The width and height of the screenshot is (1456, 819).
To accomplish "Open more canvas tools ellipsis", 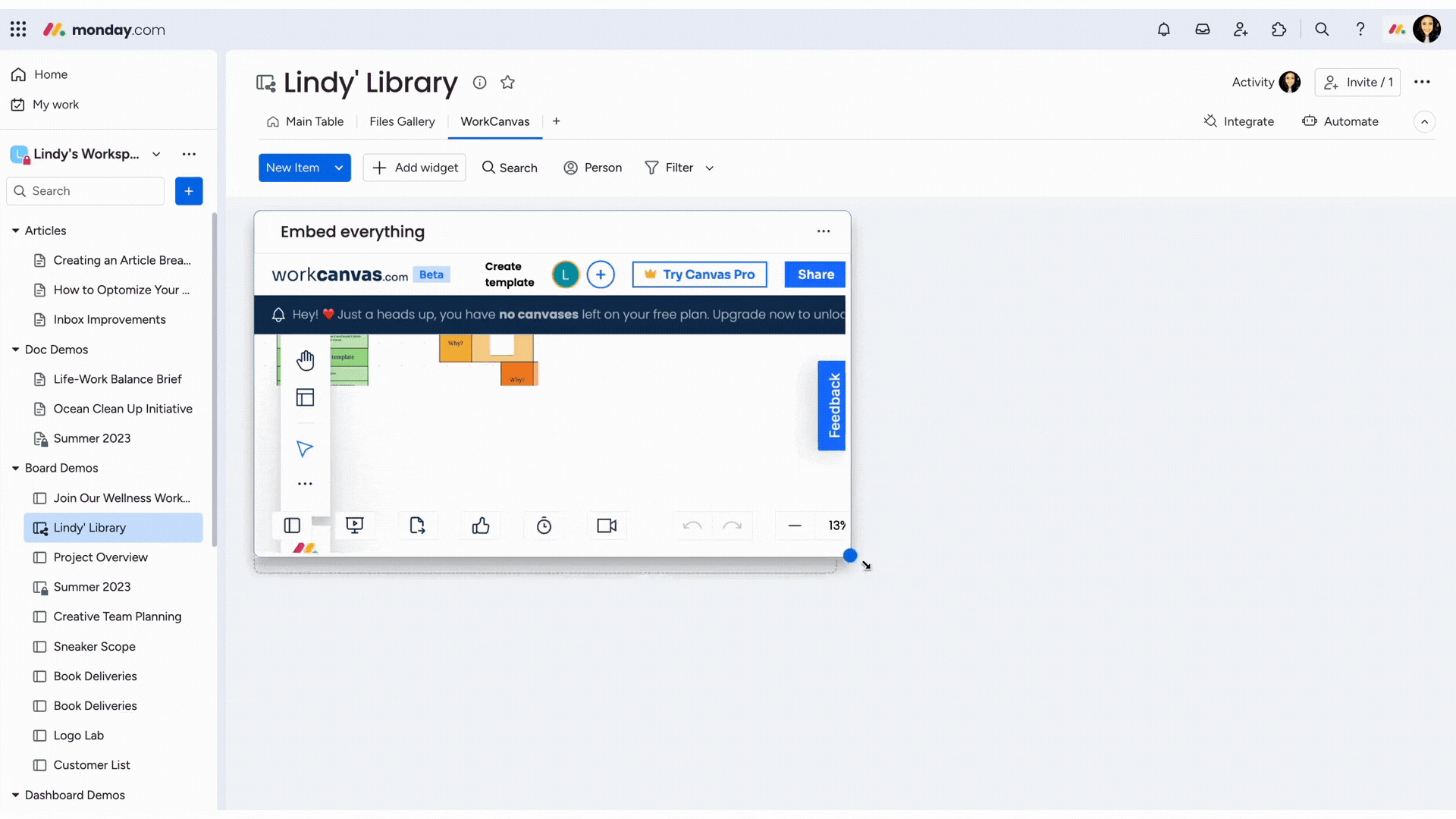I will [305, 484].
